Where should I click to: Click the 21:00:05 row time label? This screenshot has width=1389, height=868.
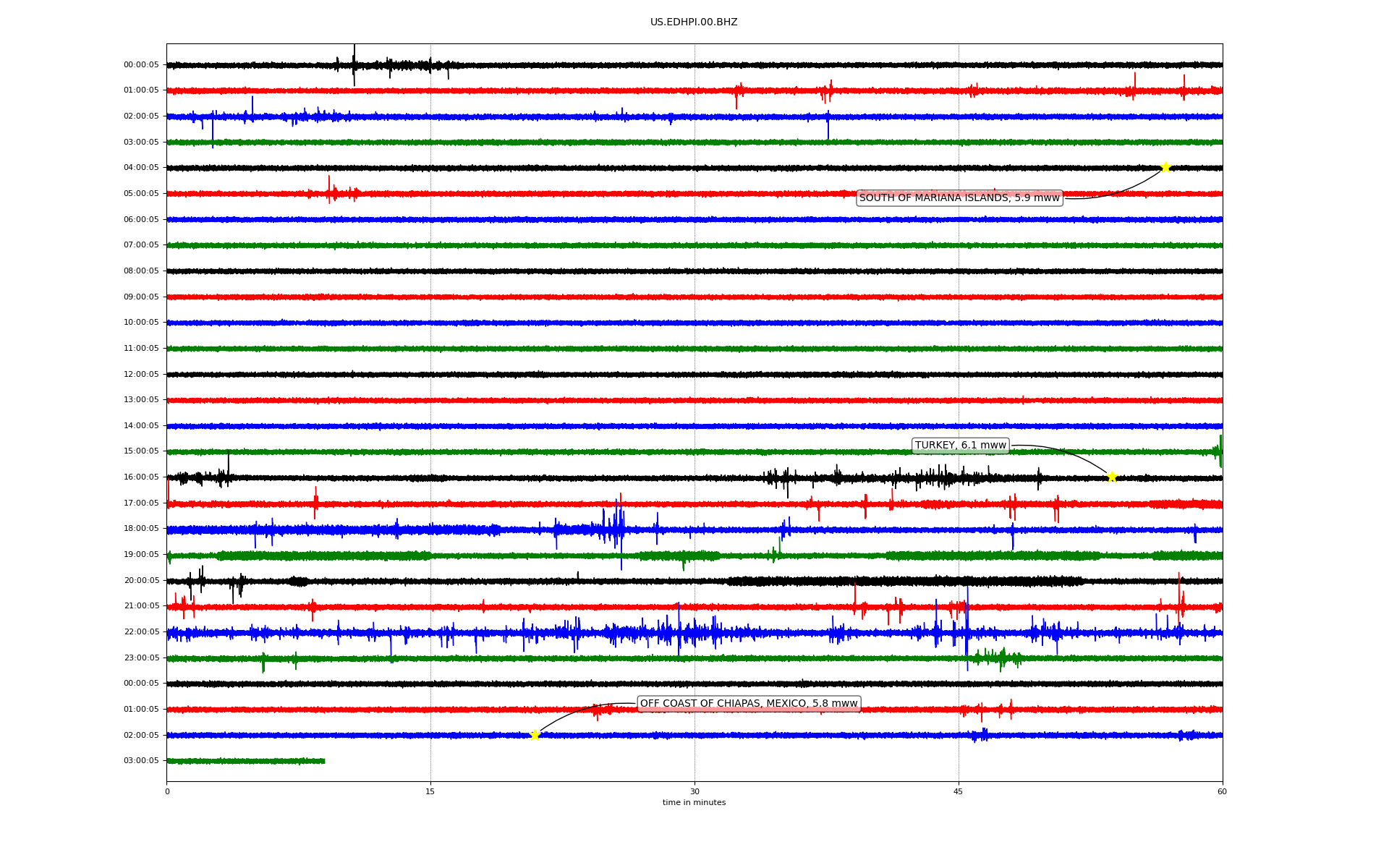pos(141,606)
